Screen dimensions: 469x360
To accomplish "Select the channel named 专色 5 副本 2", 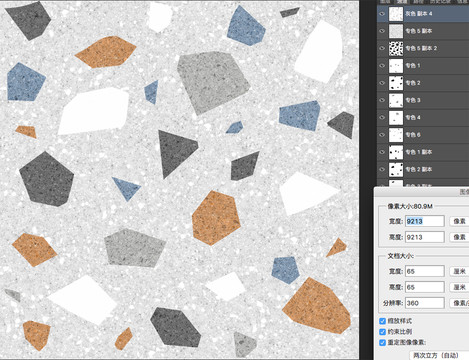I will click(421, 48).
